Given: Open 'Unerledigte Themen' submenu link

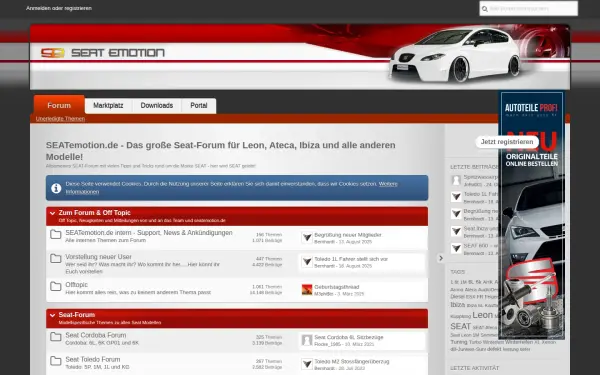Looking at the screenshot, I should coord(60,119).
